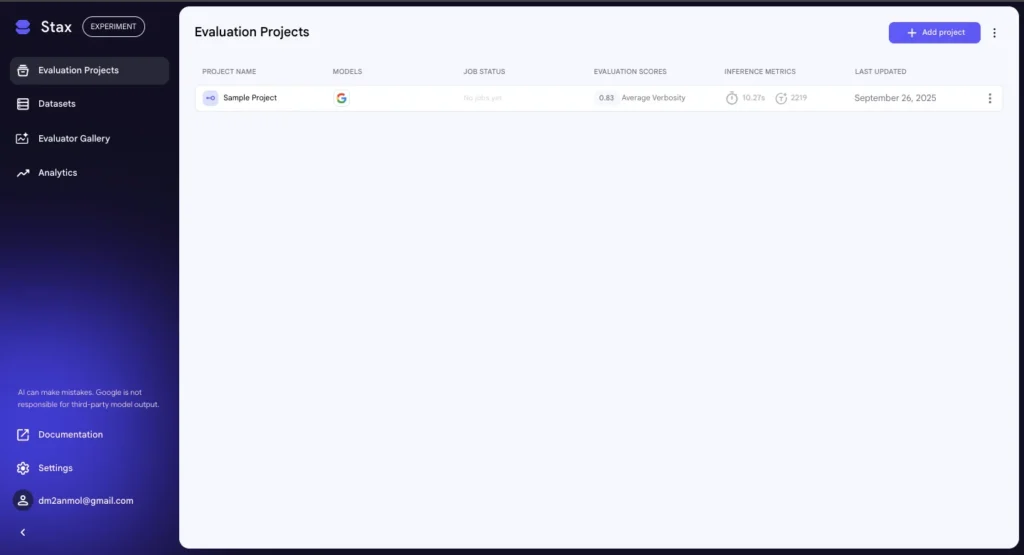The height and width of the screenshot is (555, 1024).
Task: Open the page-level more options menu
Action: coord(995,33)
